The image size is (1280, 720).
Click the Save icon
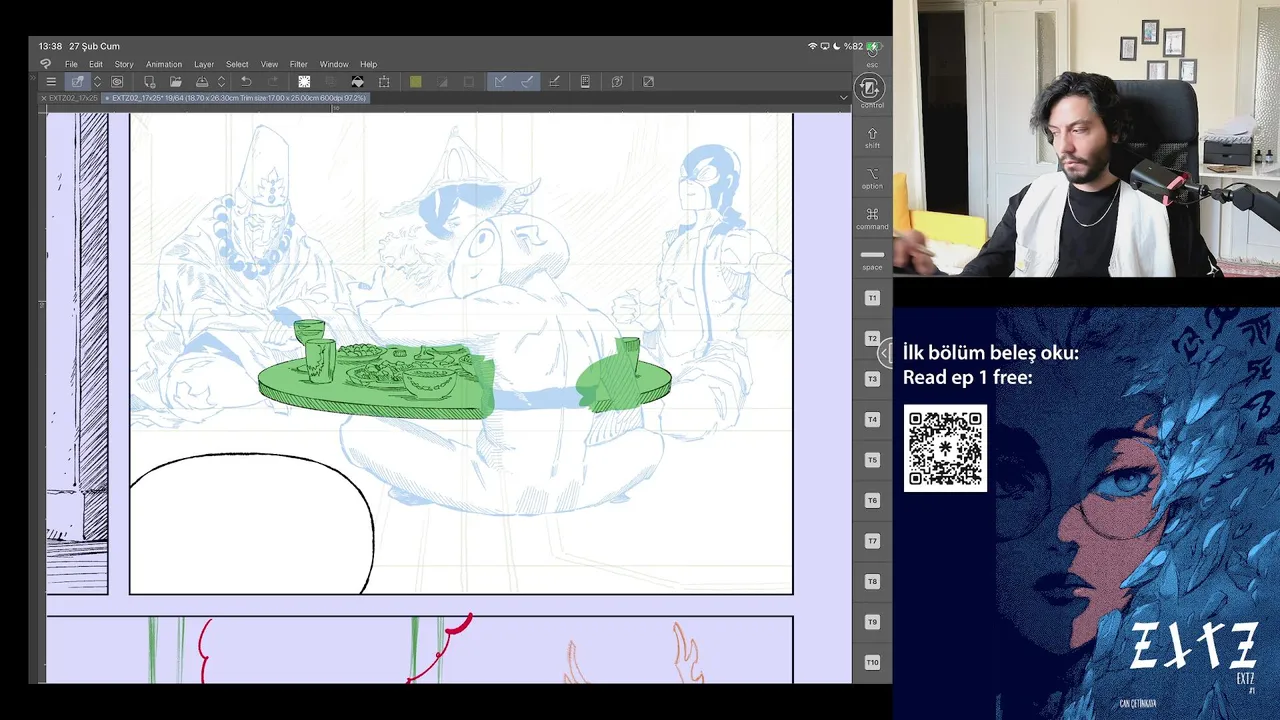click(202, 81)
